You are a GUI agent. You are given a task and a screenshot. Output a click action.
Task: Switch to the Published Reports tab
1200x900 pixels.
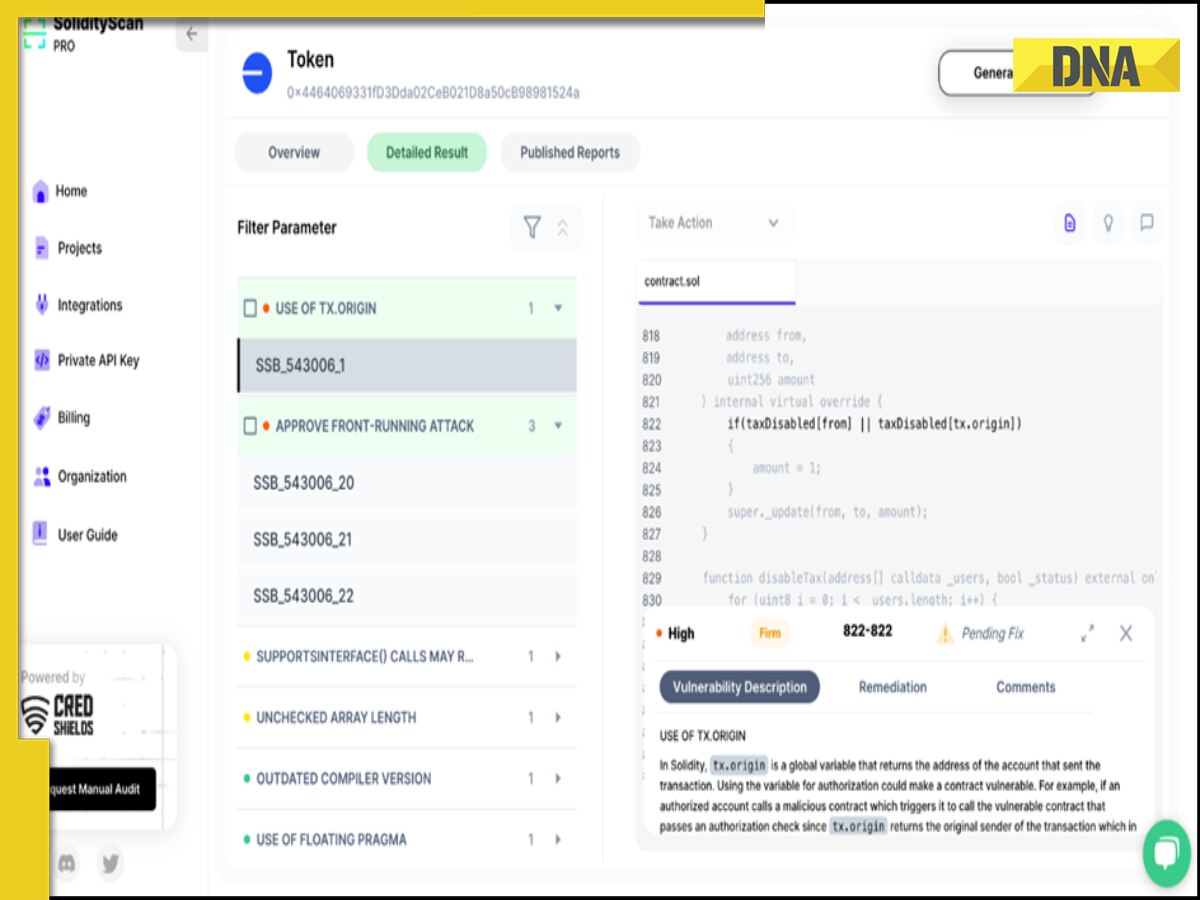pyautogui.click(x=570, y=152)
